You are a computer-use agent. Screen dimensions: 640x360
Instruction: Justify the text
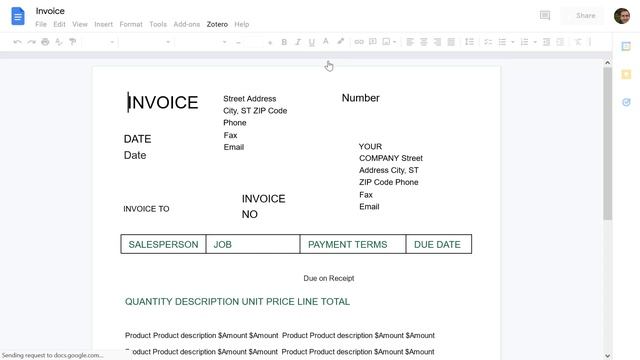pos(451,42)
